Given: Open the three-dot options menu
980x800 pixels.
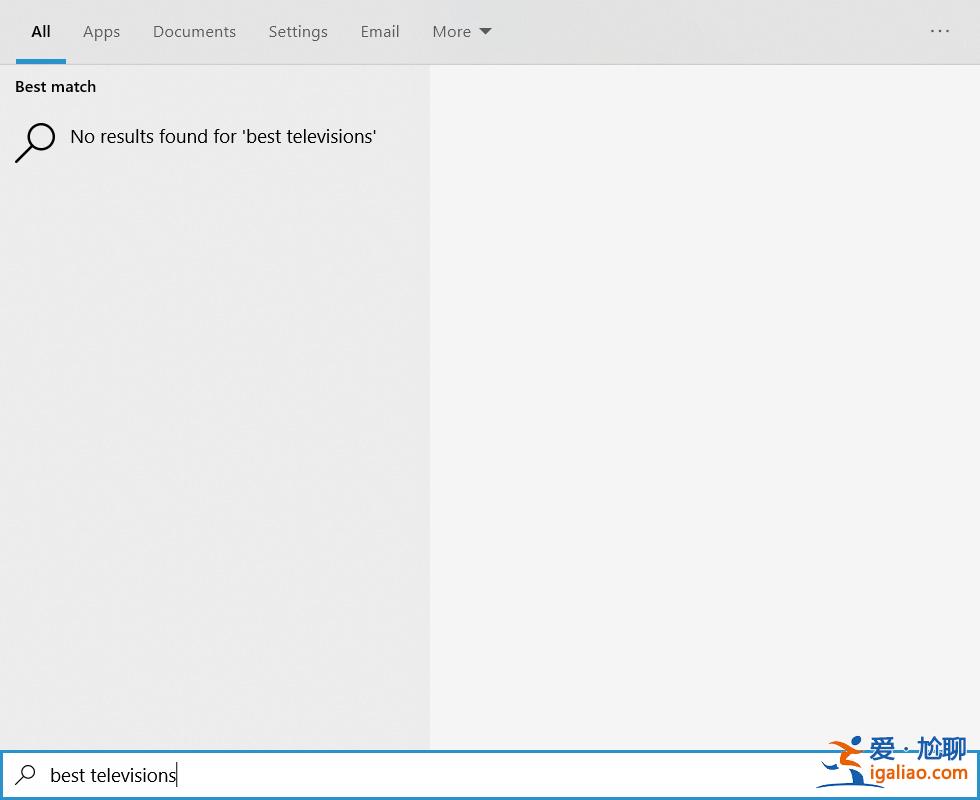Looking at the screenshot, I should tap(940, 31).
